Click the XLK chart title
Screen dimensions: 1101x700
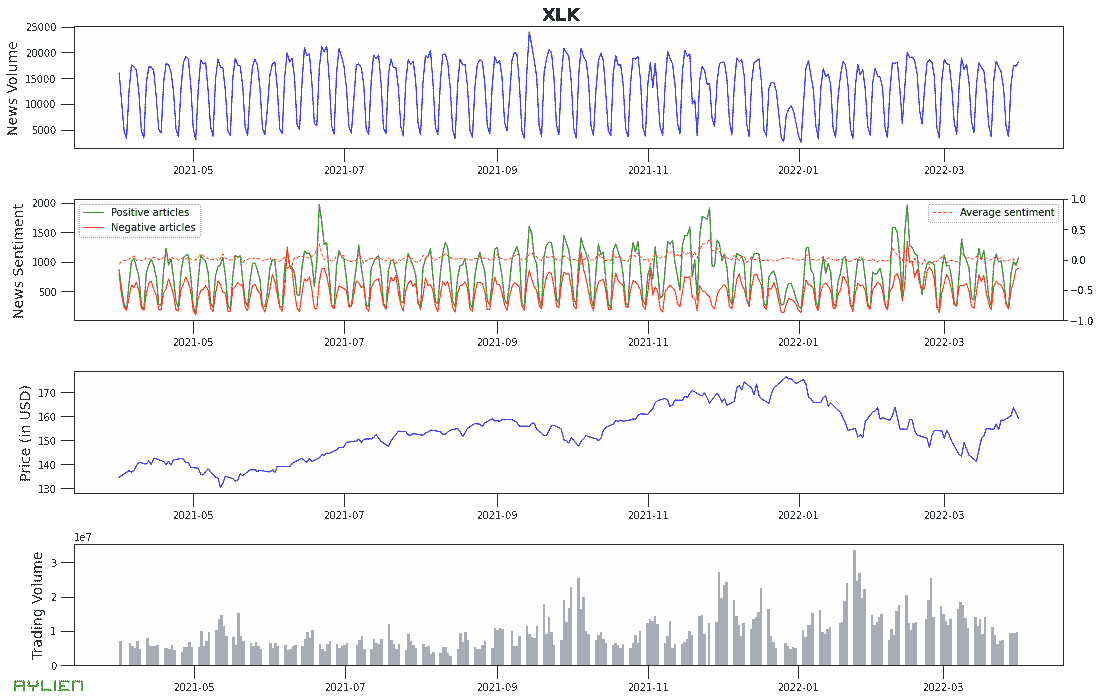560,14
